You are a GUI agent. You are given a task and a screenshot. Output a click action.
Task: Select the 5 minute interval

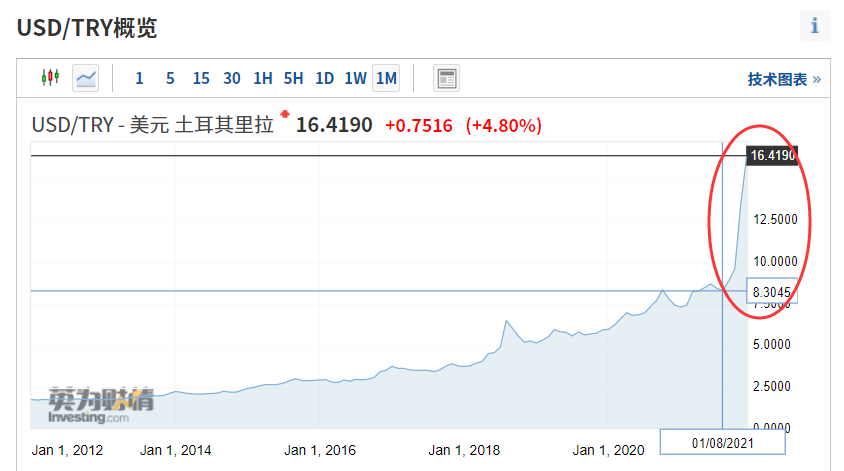(x=170, y=78)
